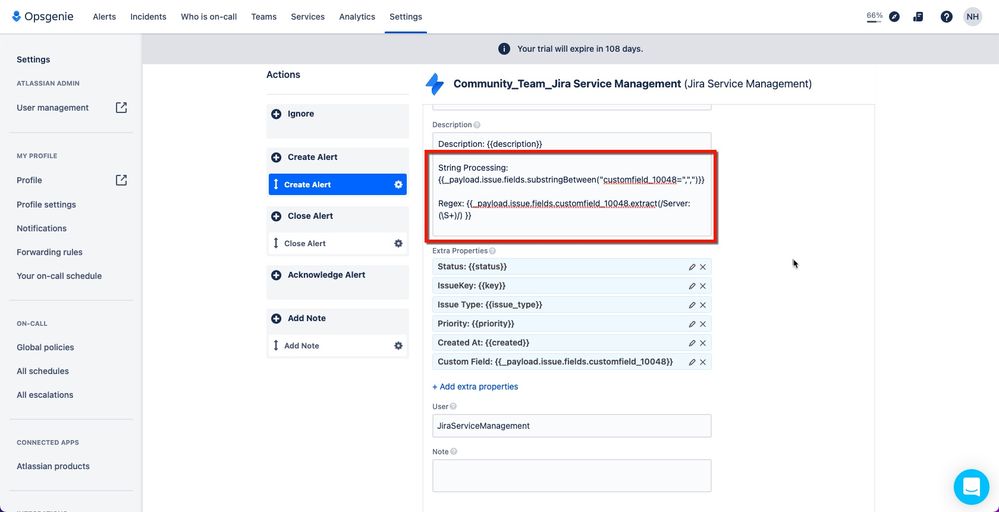The width and height of the screenshot is (999, 512).
Task: Open gear settings on selected Create Alert row
Action: pyautogui.click(x=398, y=185)
